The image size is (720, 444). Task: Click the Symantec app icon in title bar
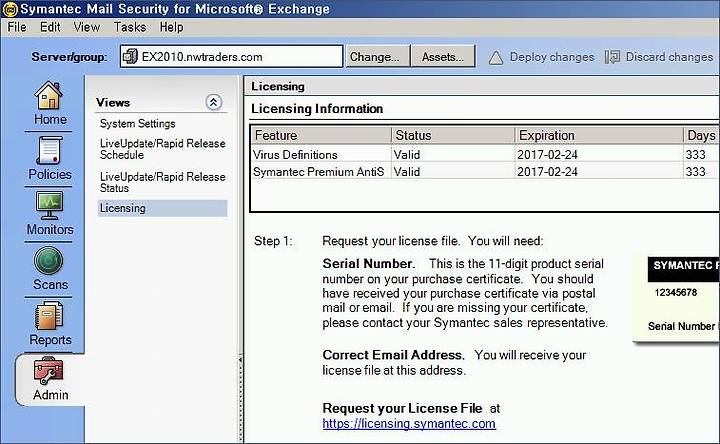coord(10,9)
